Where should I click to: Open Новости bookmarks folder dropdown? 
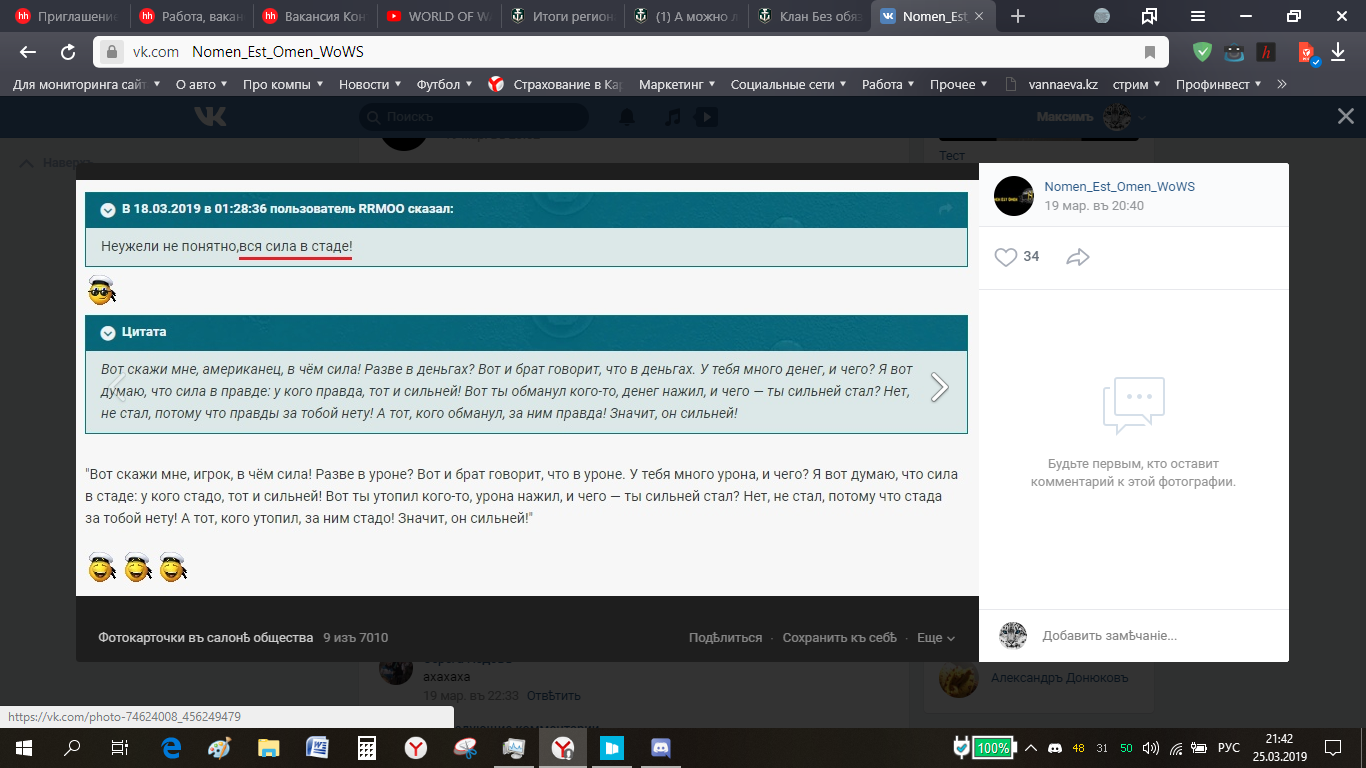pyautogui.click(x=370, y=85)
